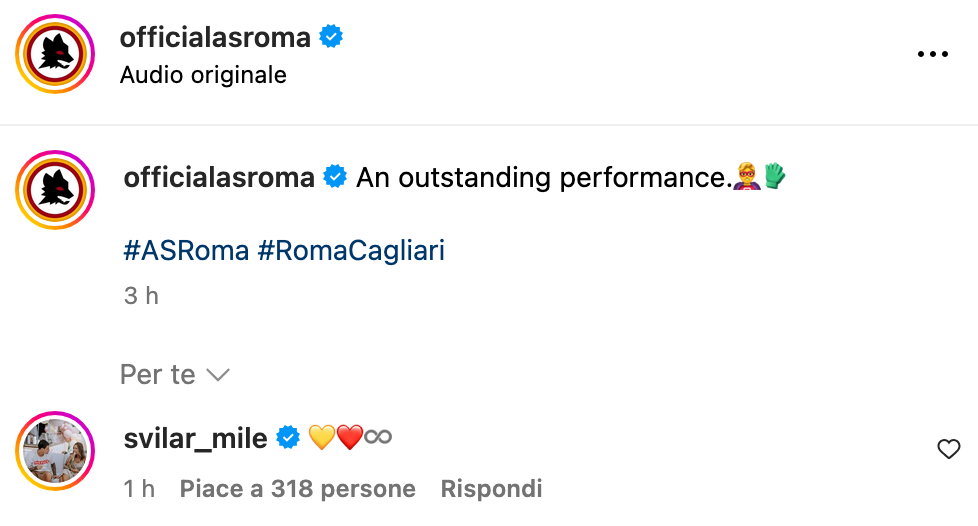
Task: Click the "3 h" post timestamp
Action: coord(141,296)
